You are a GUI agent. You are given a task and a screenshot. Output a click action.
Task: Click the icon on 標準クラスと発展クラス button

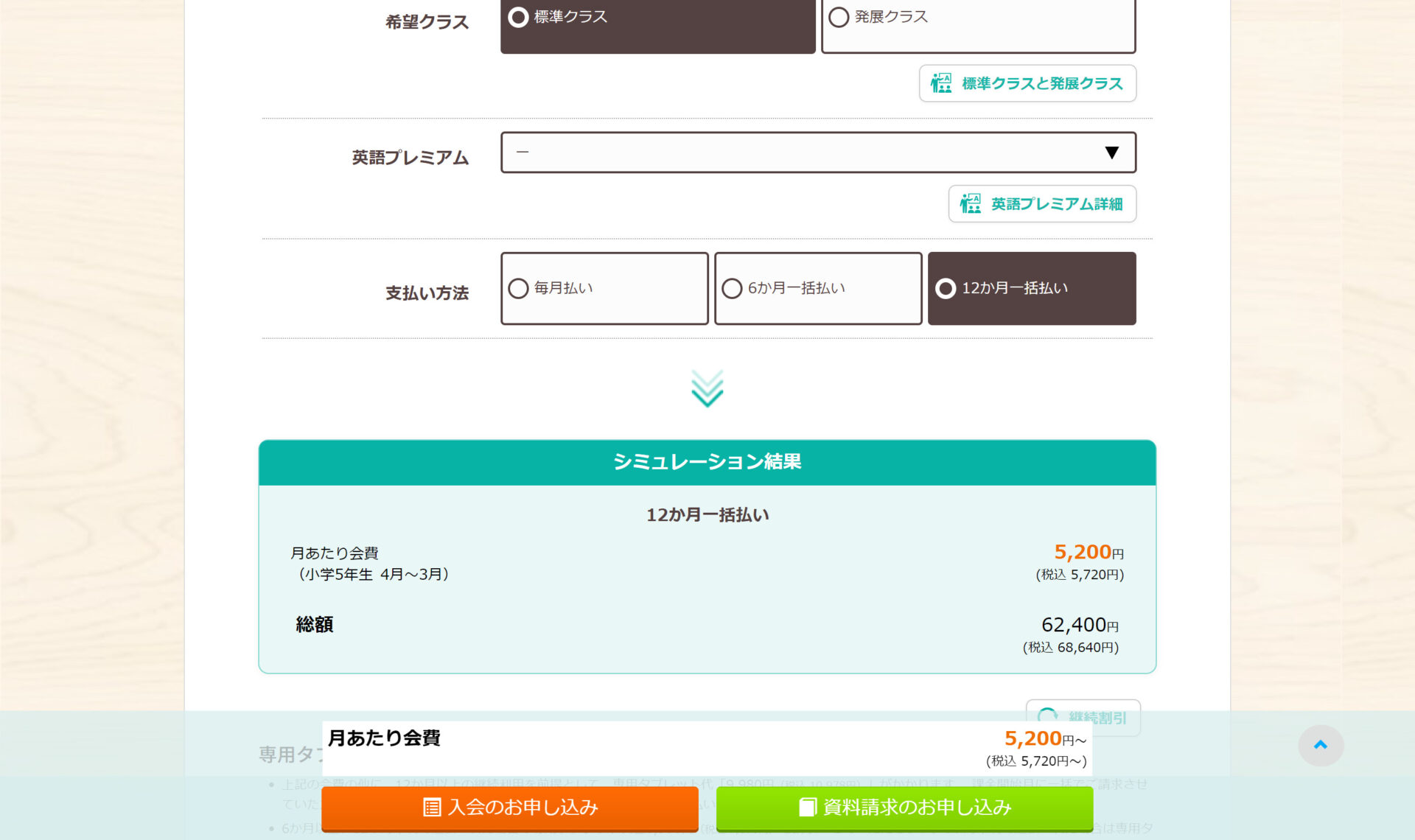(941, 83)
